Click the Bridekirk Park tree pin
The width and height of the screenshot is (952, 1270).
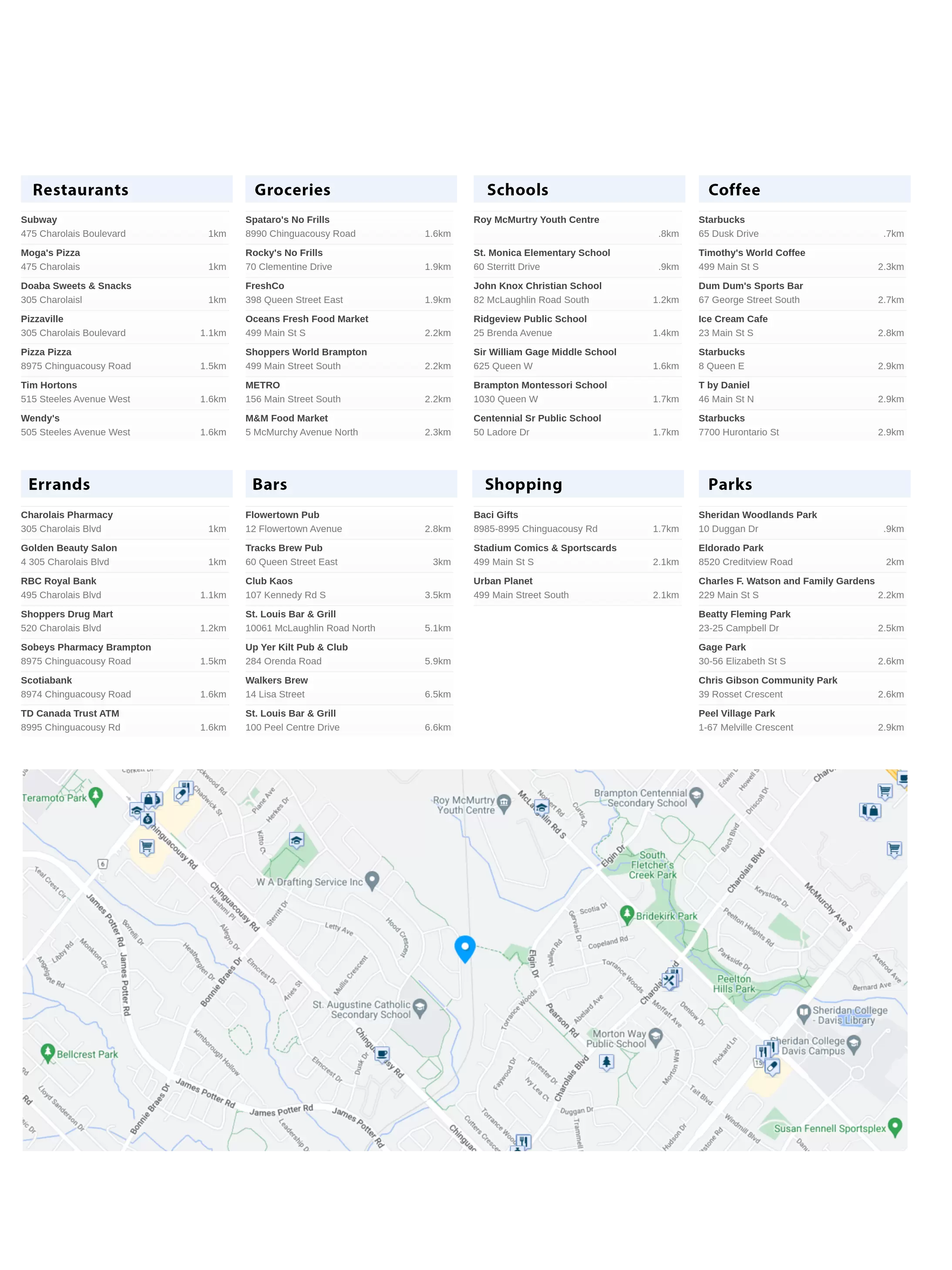627,913
